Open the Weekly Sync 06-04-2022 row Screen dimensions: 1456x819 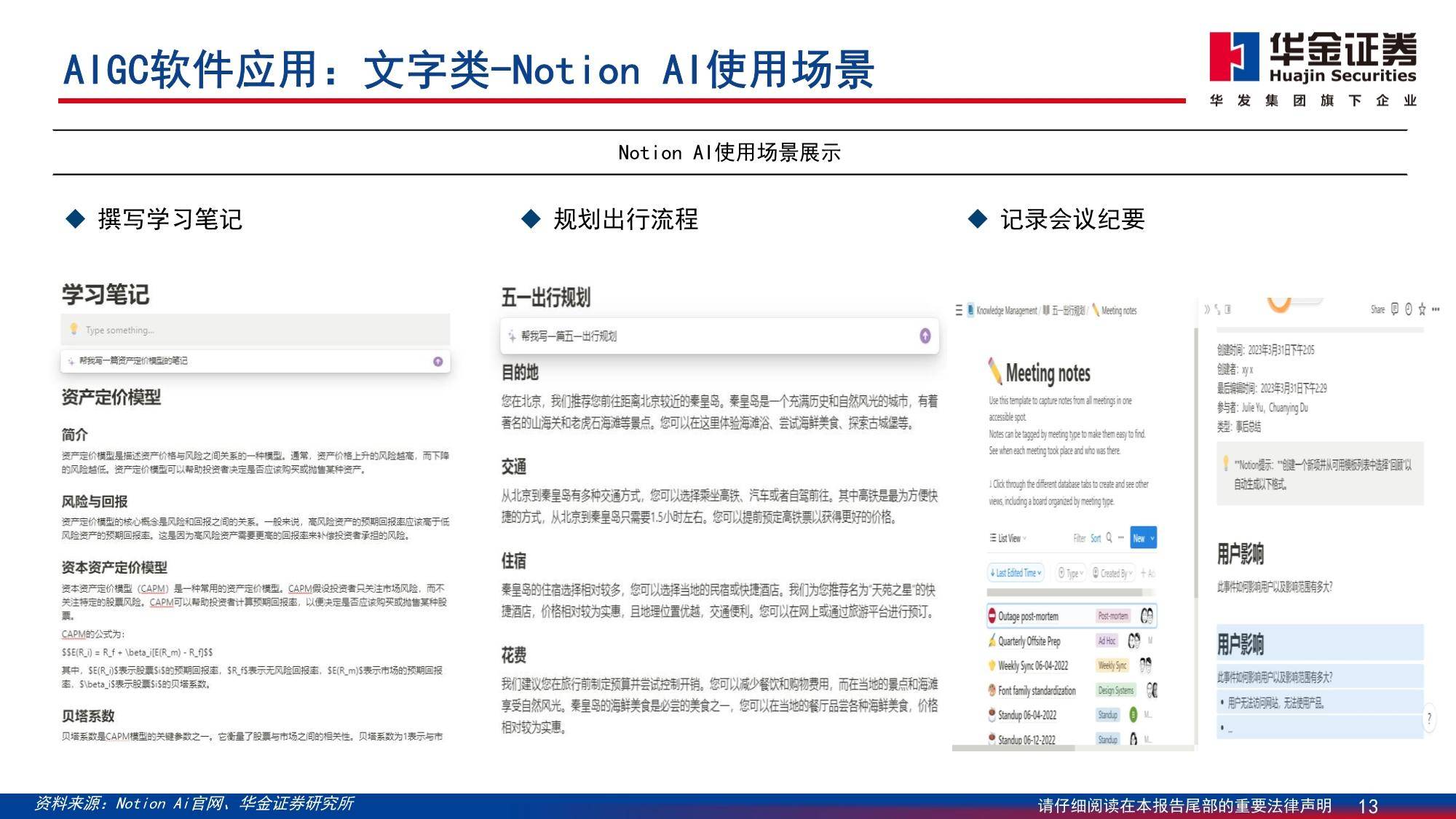[x=1072, y=665]
